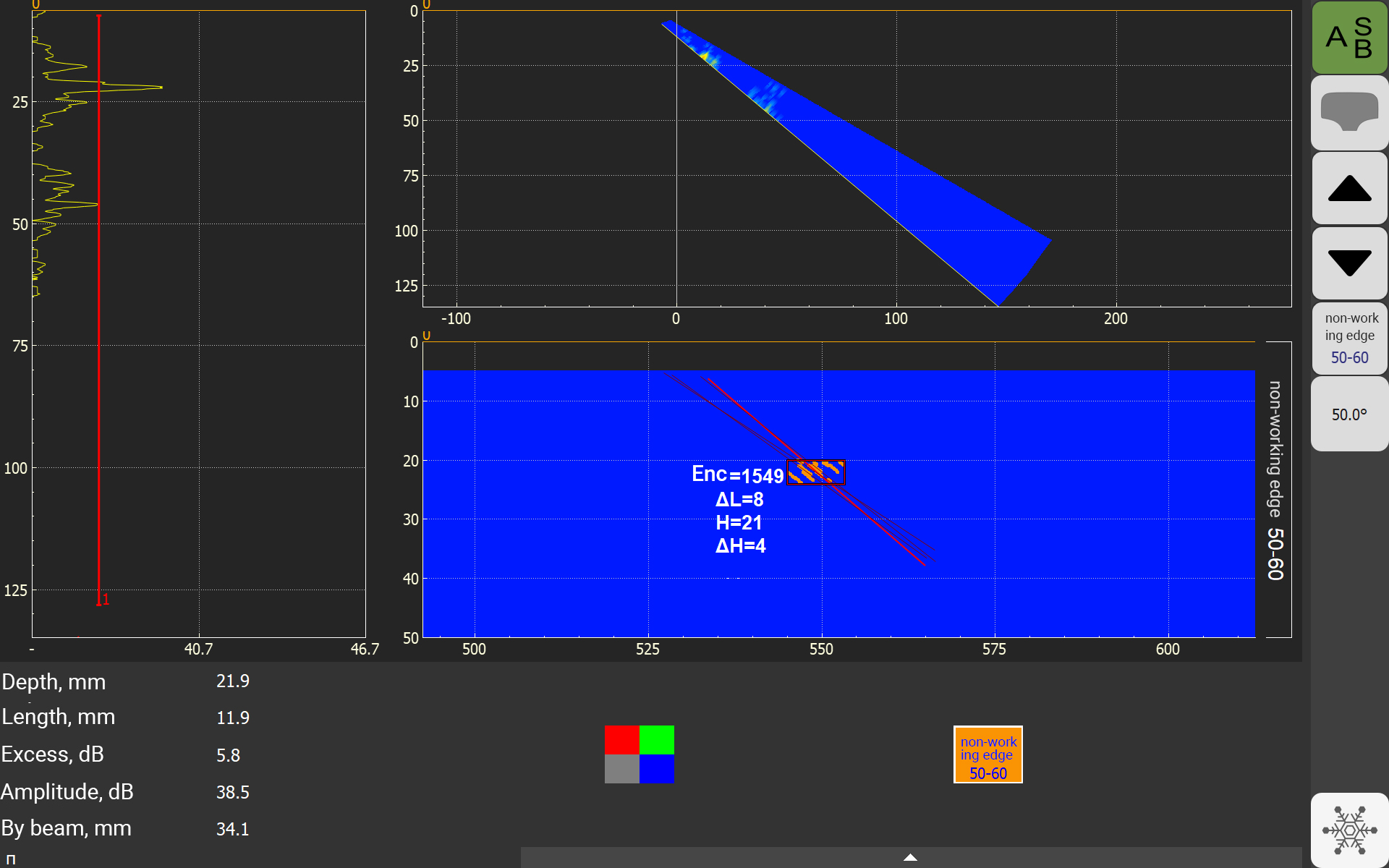This screenshot has height=868, width=1389.
Task: Click the snowflake freeze icon
Action: pos(1349,830)
